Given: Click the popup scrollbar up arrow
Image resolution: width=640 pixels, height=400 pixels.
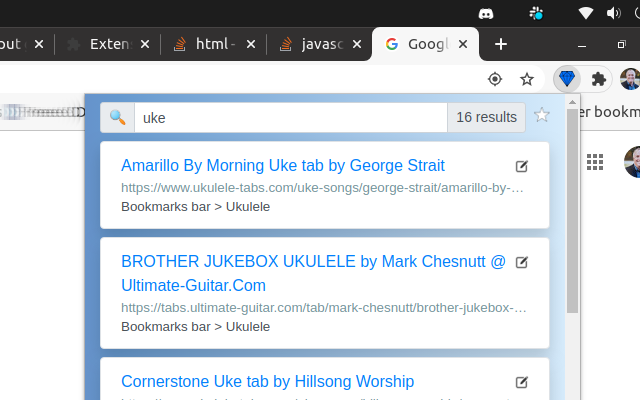Looking at the screenshot, I should click(572, 102).
